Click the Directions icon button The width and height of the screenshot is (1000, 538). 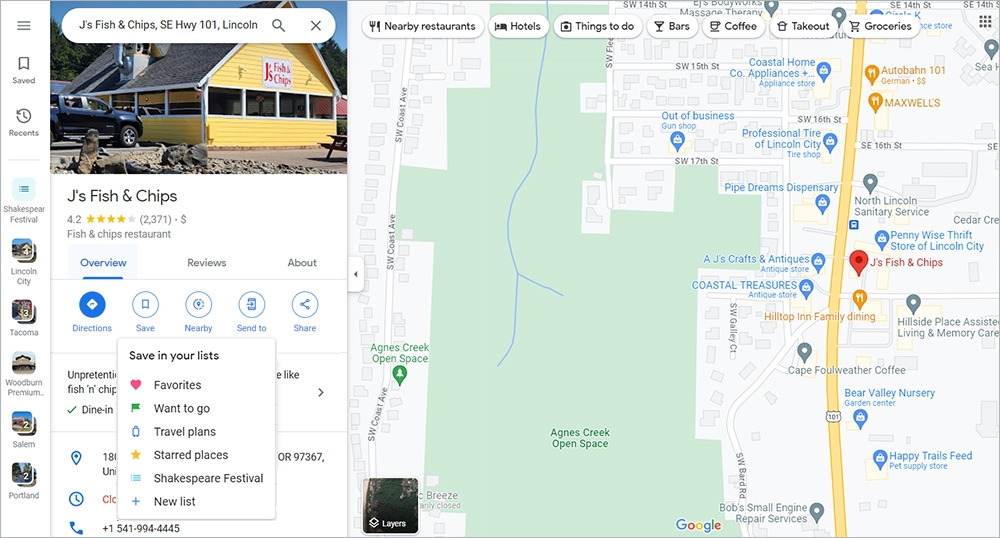click(x=92, y=305)
